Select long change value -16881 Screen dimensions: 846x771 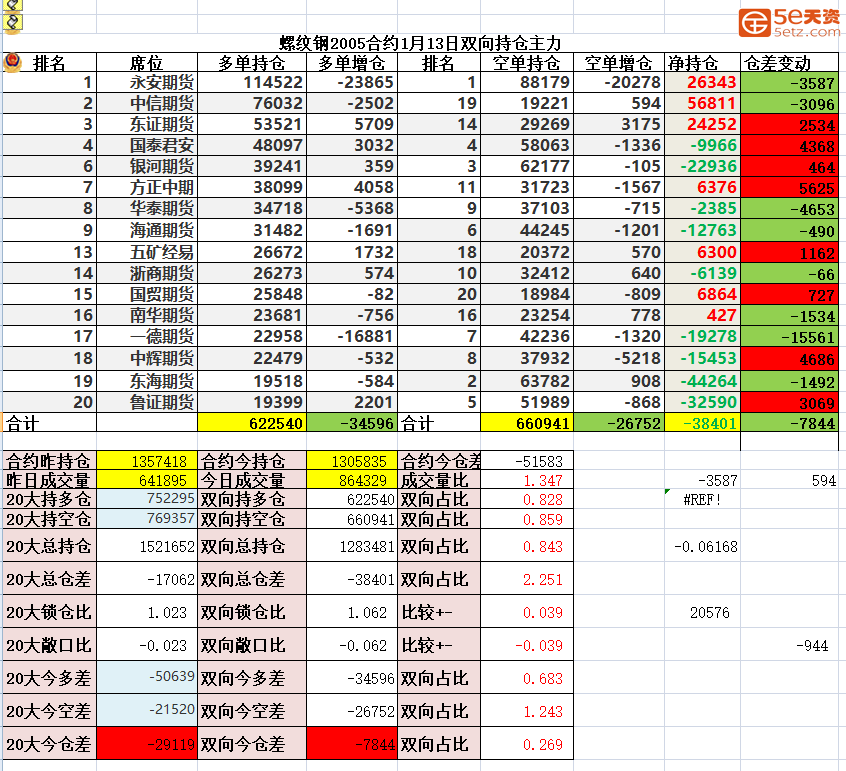[352, 336]
